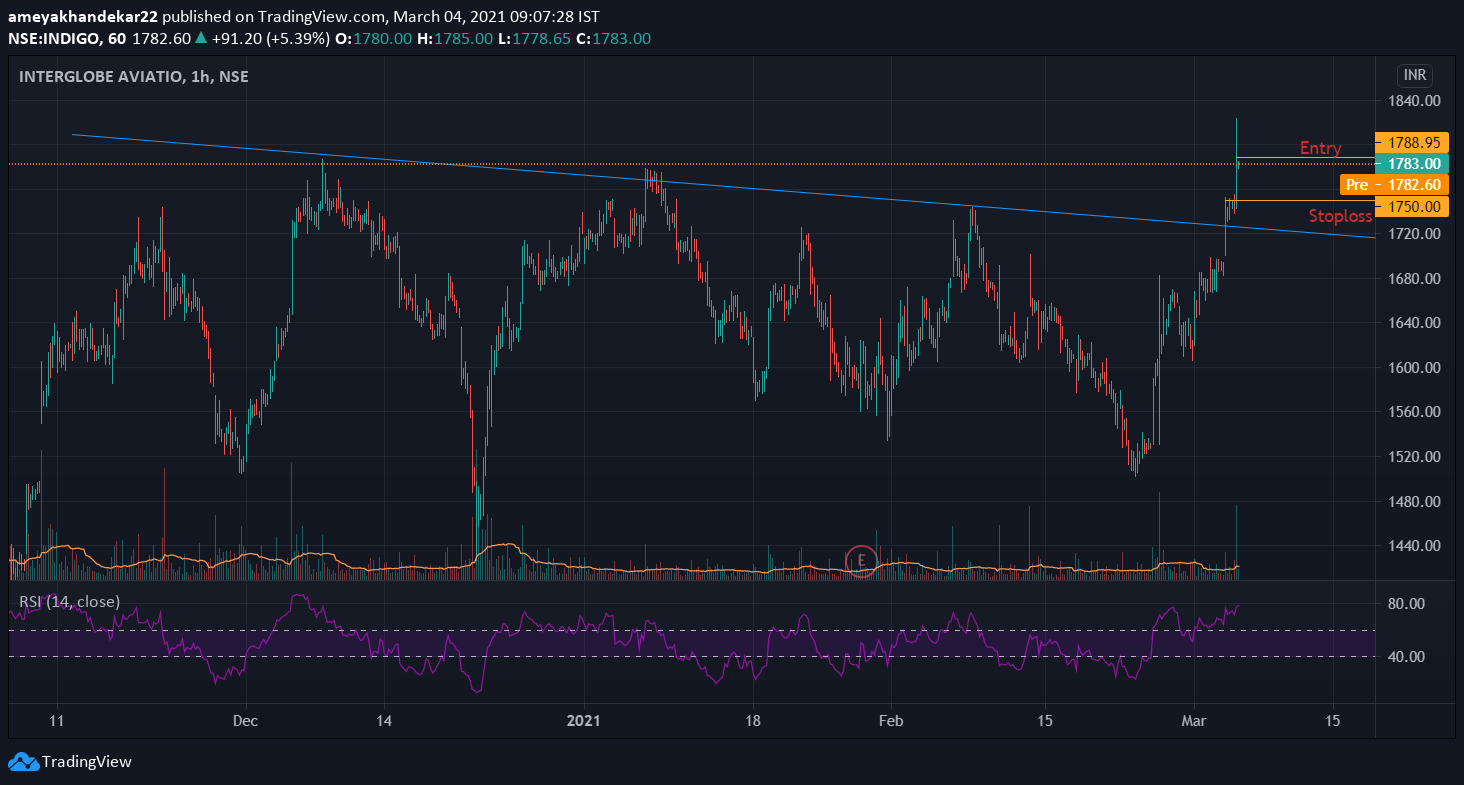Click the 'Entry' label on the chart

point(1320,148)
